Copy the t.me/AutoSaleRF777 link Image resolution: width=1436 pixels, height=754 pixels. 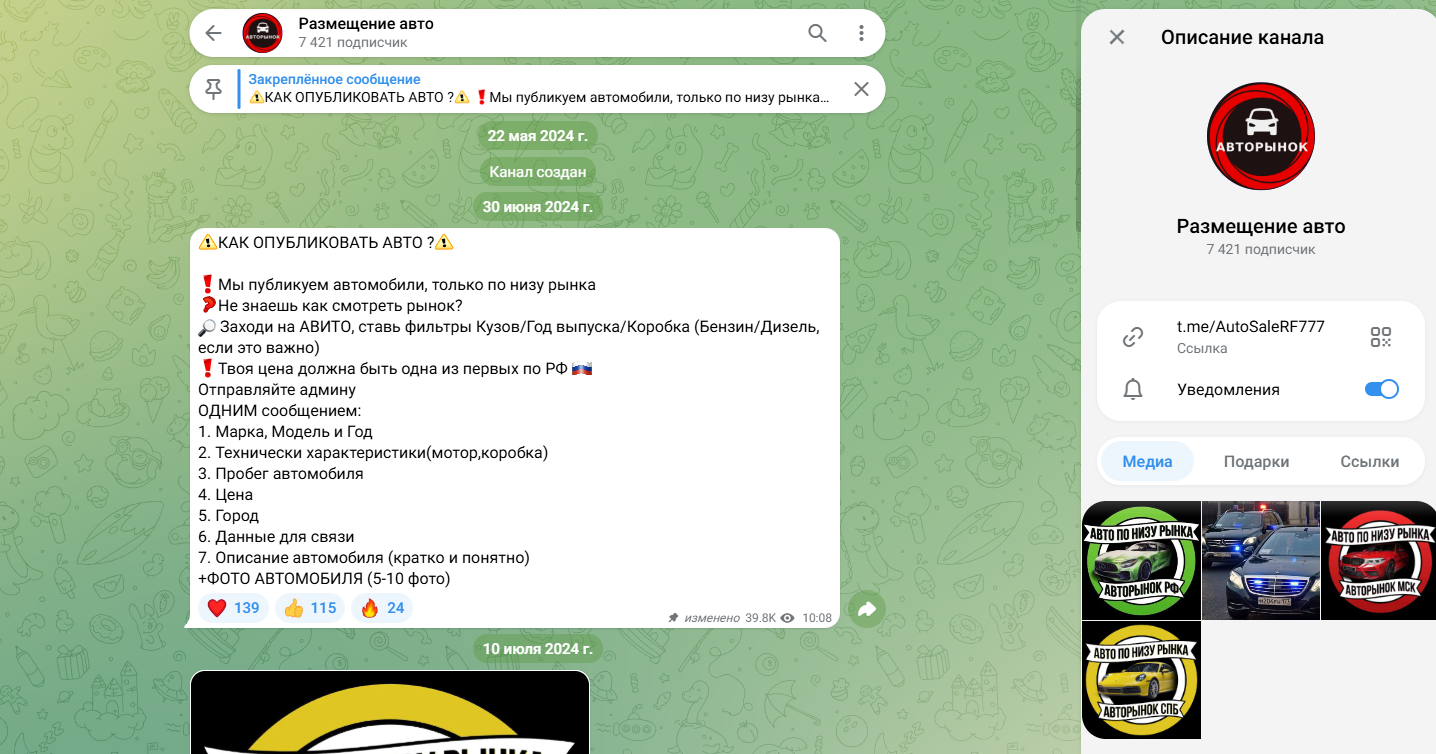(1250, 327)
